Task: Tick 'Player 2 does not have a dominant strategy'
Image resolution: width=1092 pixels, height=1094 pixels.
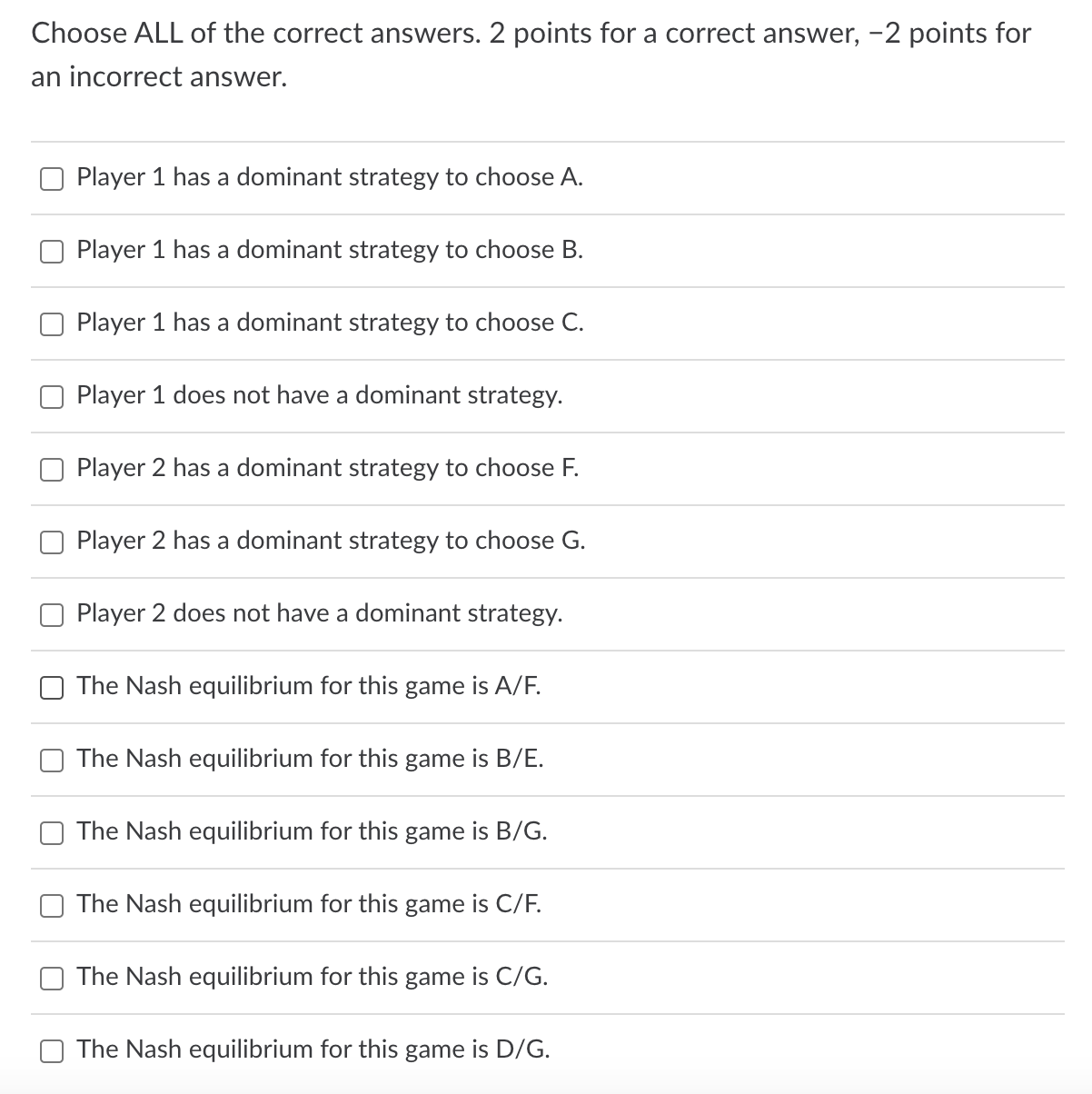Action: 52,615
